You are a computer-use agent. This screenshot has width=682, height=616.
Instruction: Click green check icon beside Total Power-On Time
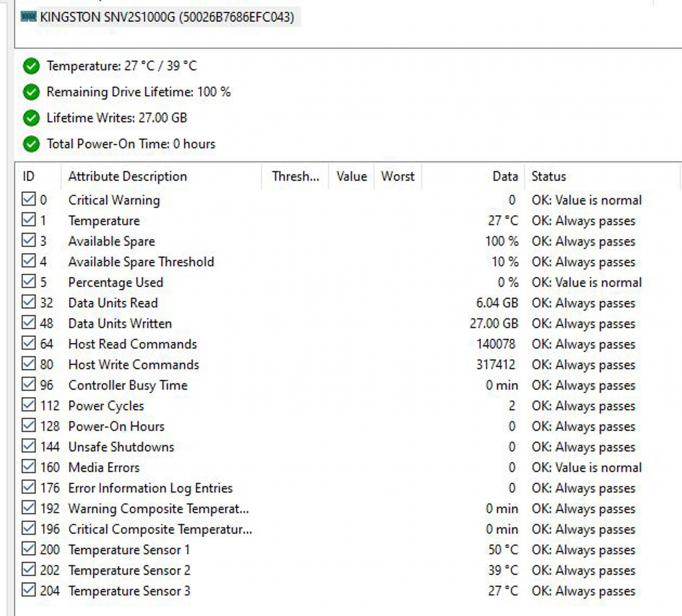point(31,144)
